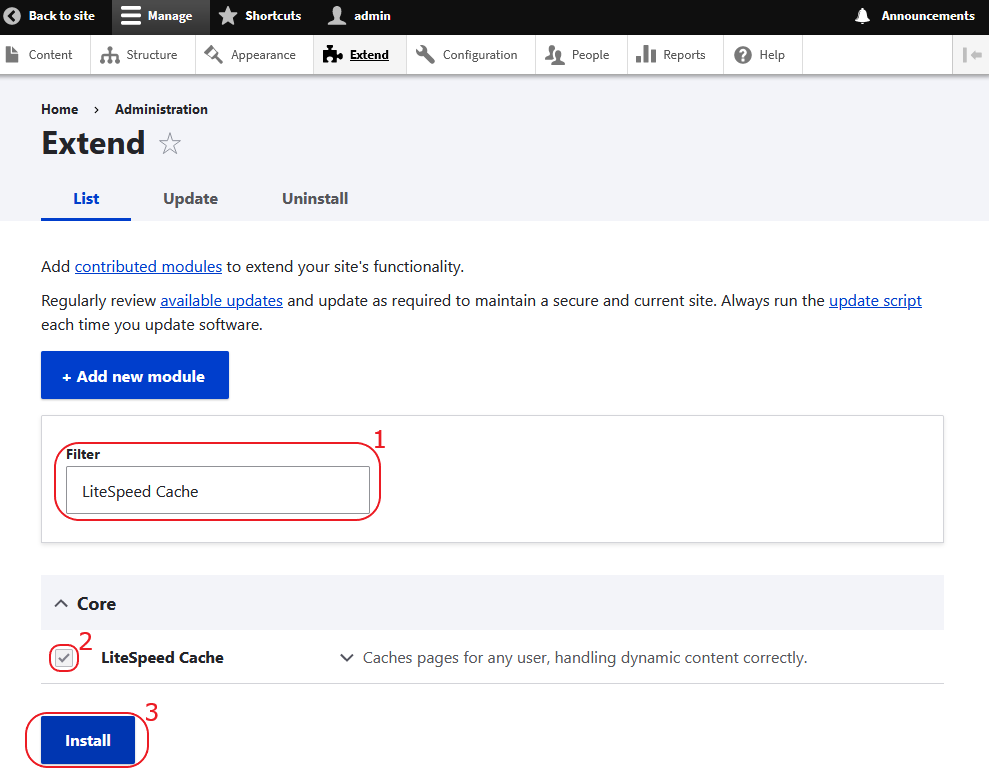Click the People users icon
This screenshot has height=772, width=989.
tap(554, 55)
